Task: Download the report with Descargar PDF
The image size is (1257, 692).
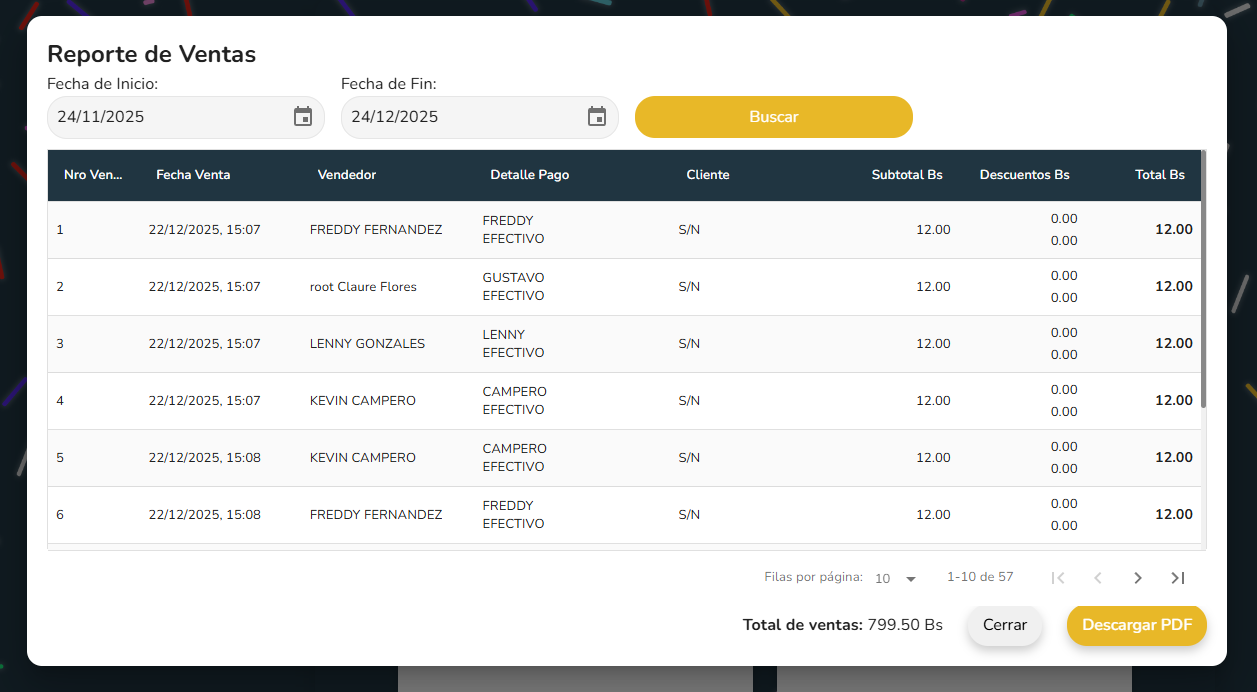Action: (1136, 625)
